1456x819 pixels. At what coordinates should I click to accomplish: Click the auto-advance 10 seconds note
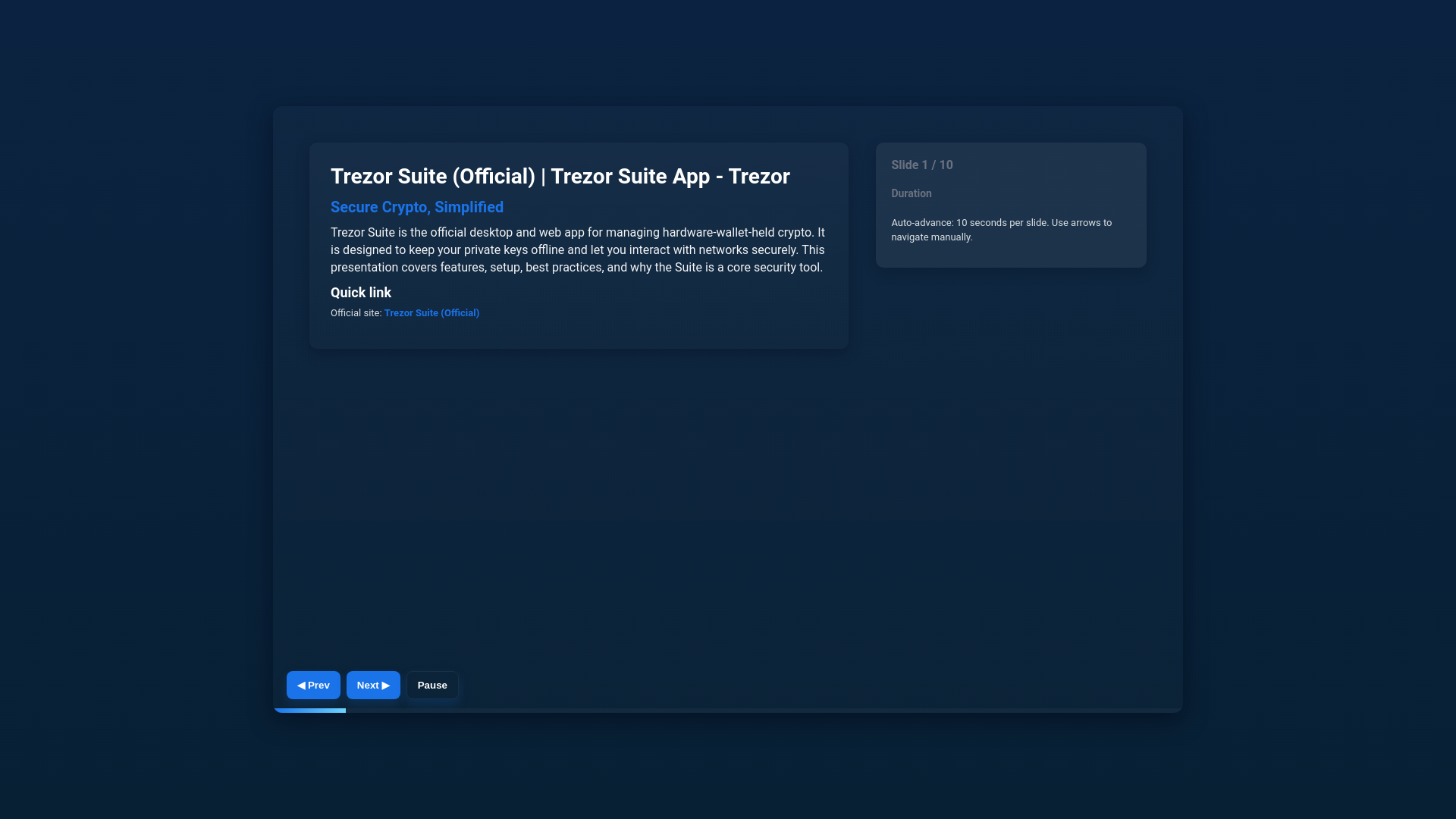click(1001, 230)
